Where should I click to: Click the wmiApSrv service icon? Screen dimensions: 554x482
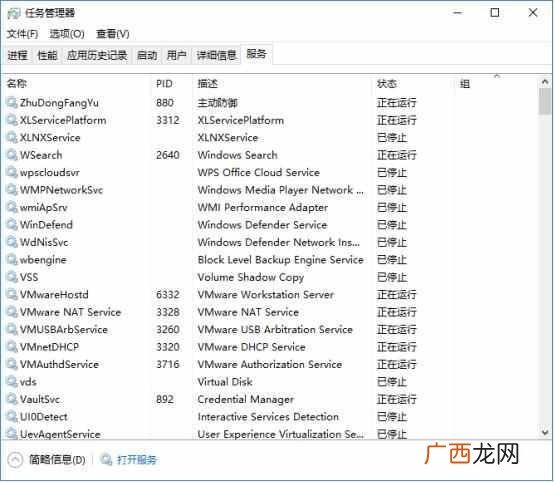(12, 207)
